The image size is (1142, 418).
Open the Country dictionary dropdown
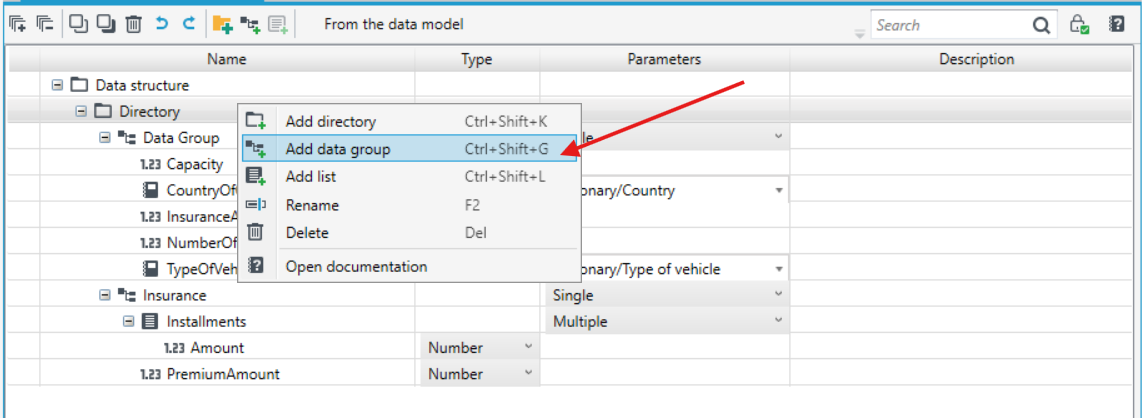click(x=779, y=191)
